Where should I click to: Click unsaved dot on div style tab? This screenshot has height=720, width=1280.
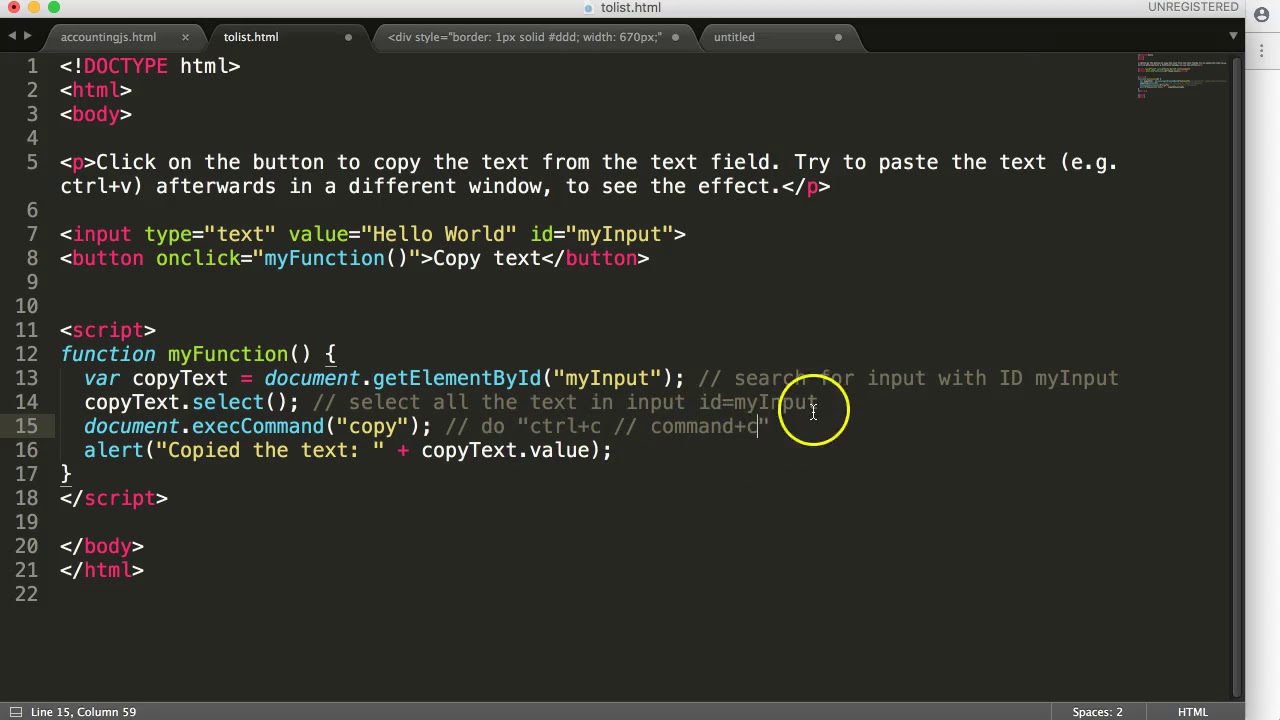pos(675,37)
